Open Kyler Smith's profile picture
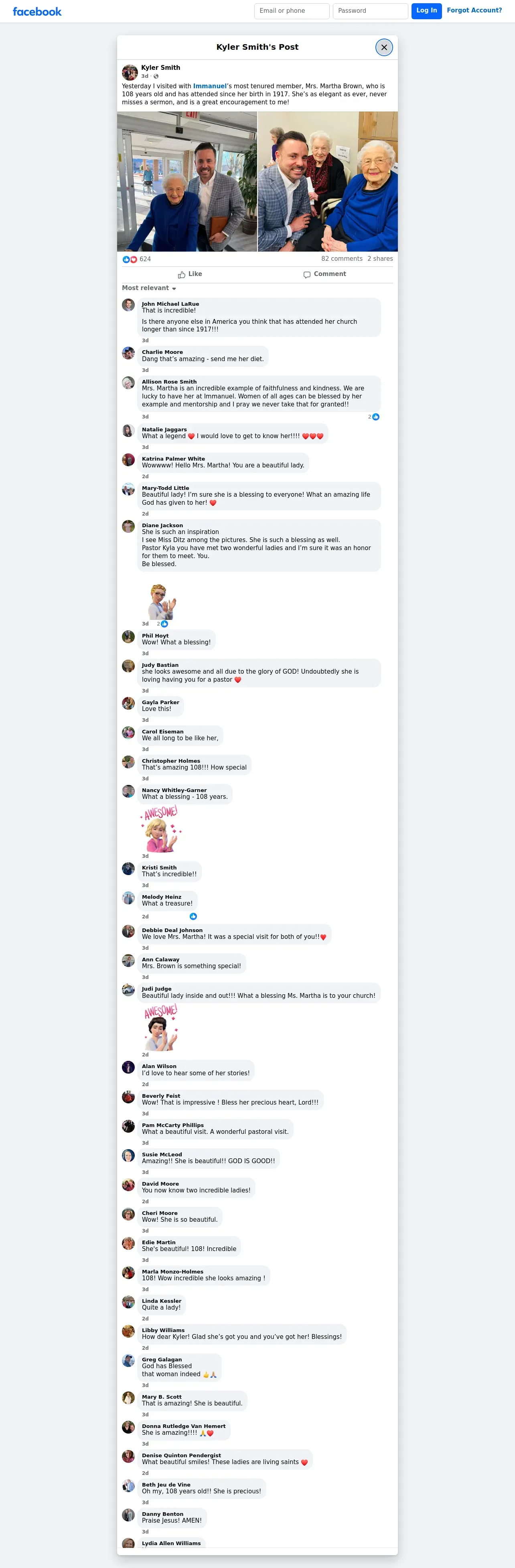 coord(130,73)
